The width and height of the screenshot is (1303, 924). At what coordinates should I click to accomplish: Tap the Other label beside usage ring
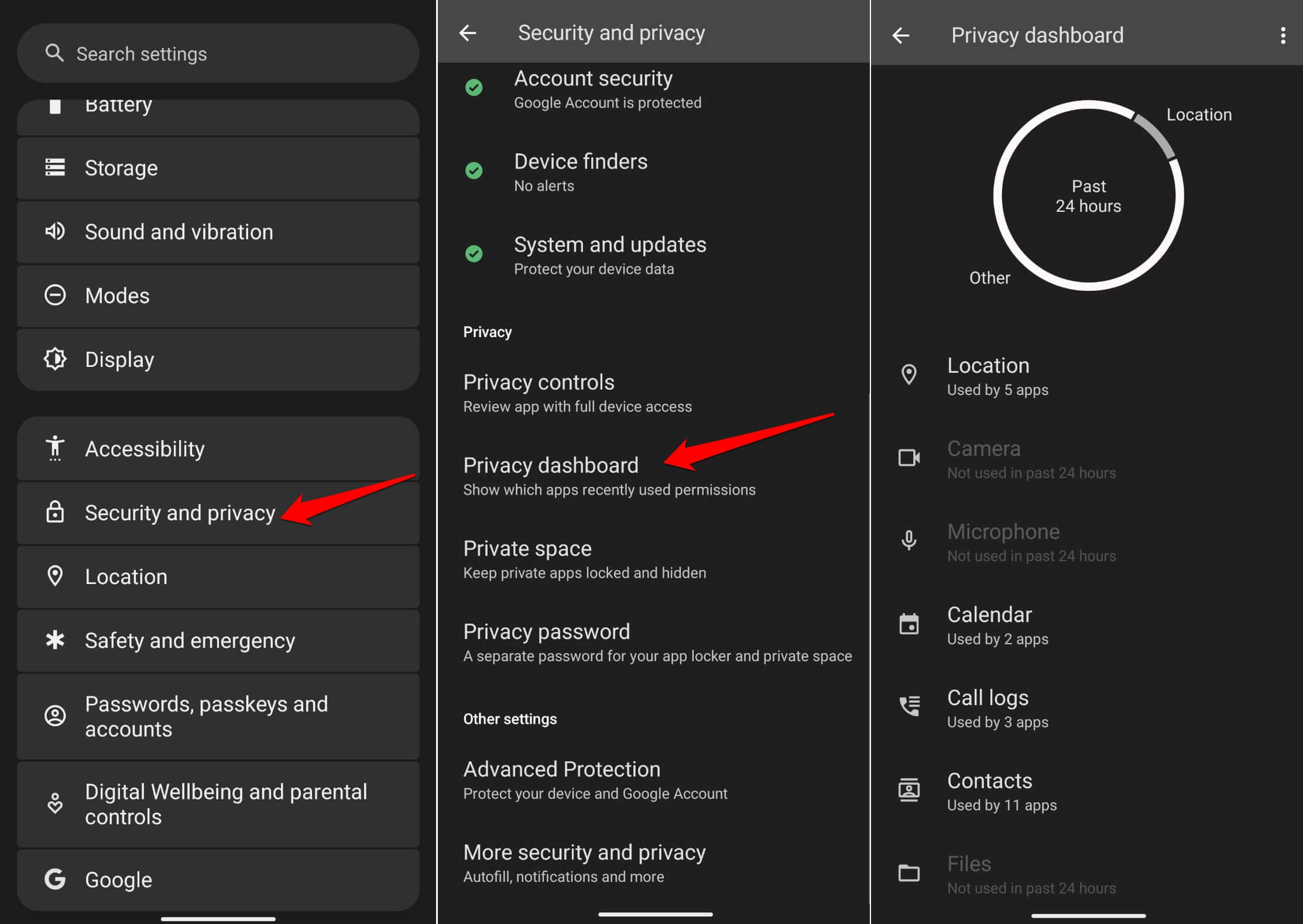[990, 278]
